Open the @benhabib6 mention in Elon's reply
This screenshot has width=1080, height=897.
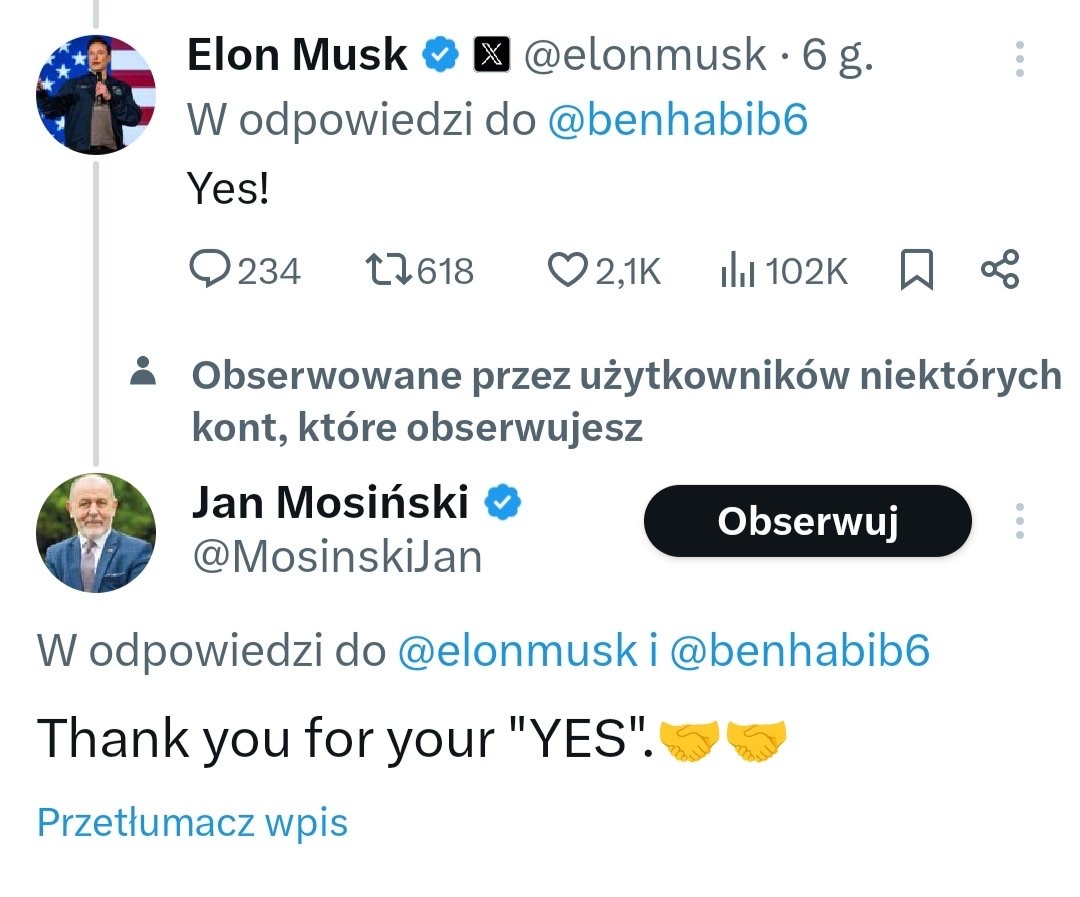[x=678, y=121]
